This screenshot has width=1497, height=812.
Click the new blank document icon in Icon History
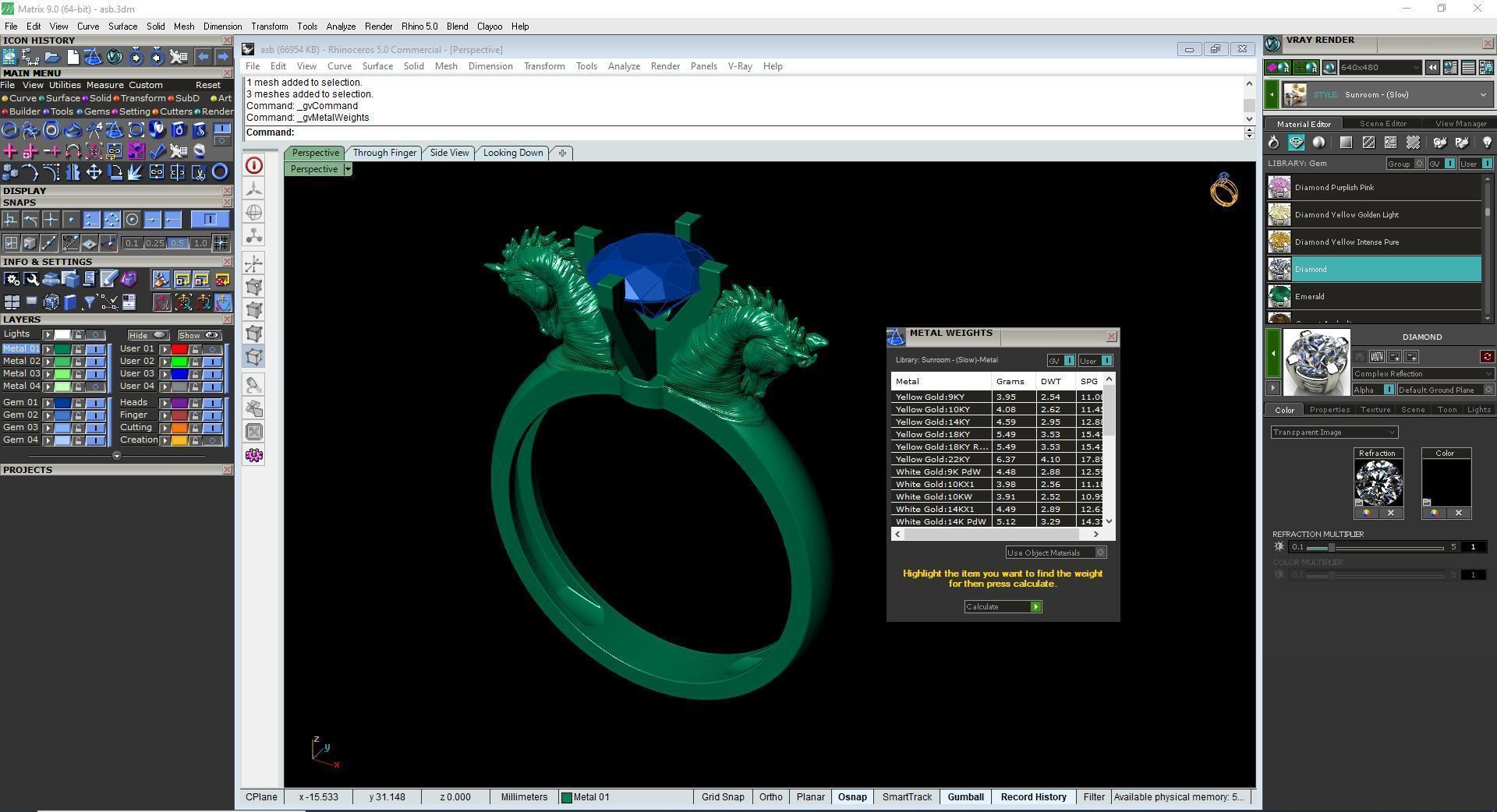[x=73, y=57]
